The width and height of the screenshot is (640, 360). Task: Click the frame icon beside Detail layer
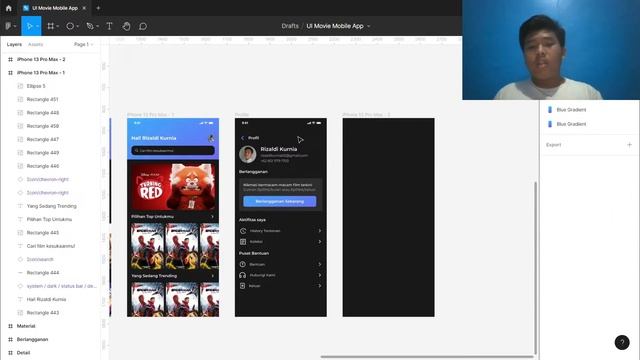point(10,353)
